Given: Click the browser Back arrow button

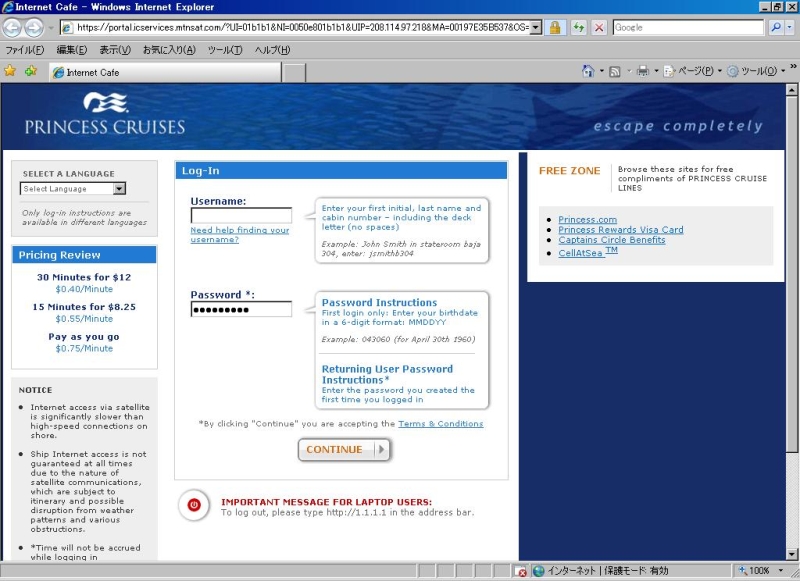Looking at the screenshot, I should pos(12,28).
